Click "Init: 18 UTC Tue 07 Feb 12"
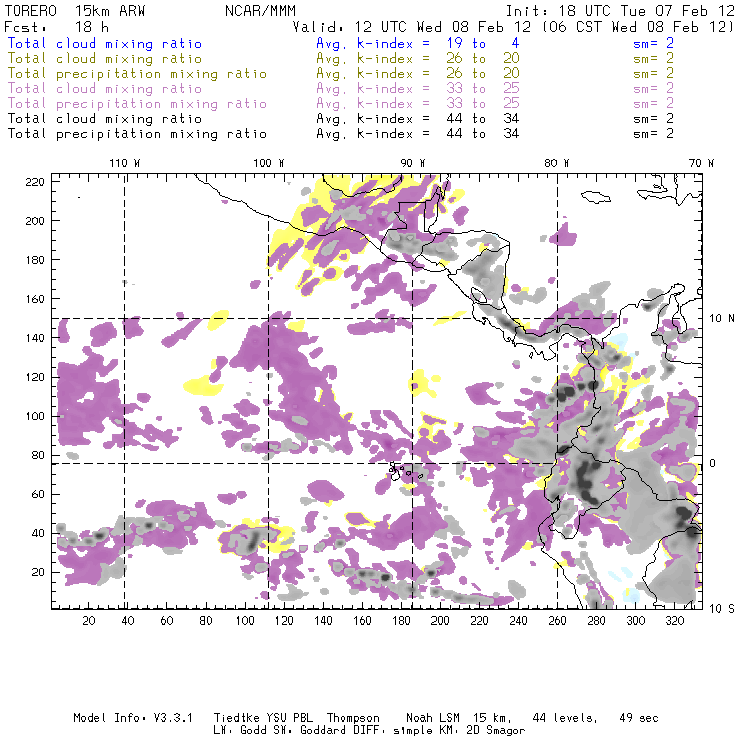The width and height of the screenshot is (740, 740). [620, 10]
